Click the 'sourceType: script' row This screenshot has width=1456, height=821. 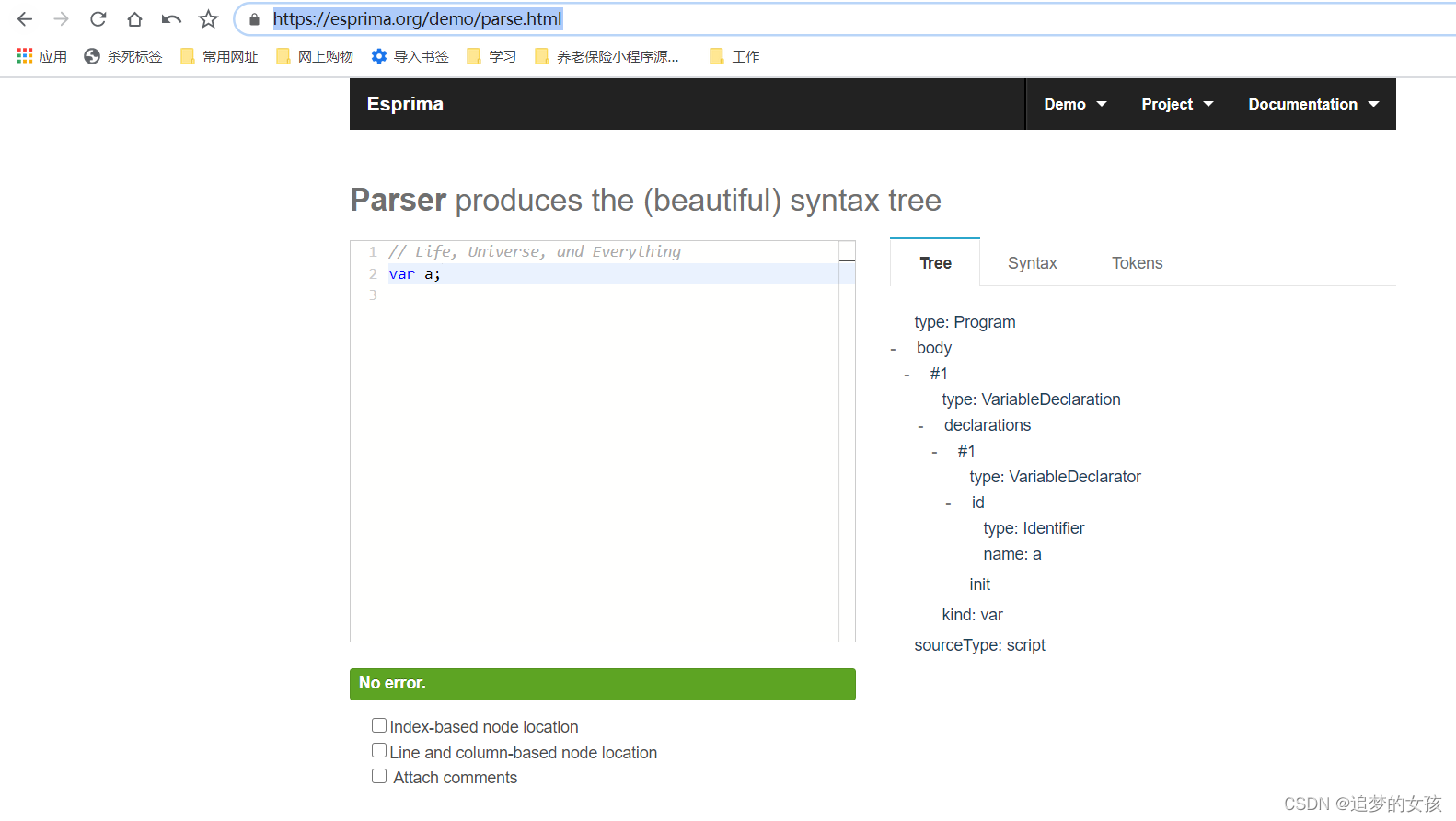click(979, 645)
